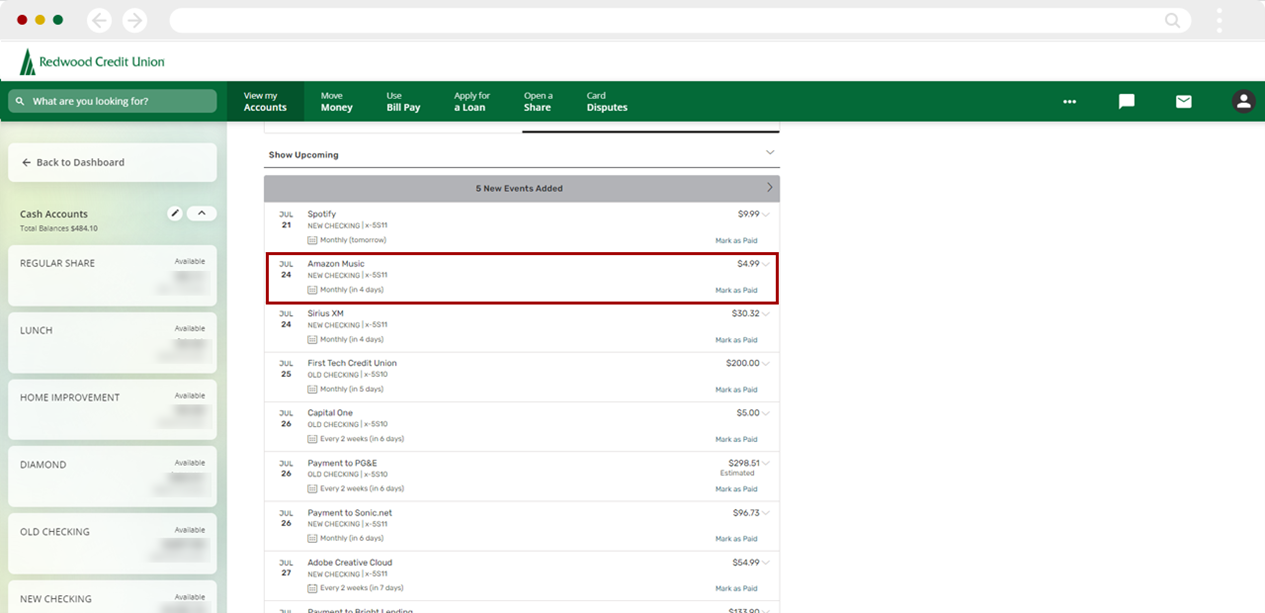Open the mail envelope messages icon

coord(1184,101)
